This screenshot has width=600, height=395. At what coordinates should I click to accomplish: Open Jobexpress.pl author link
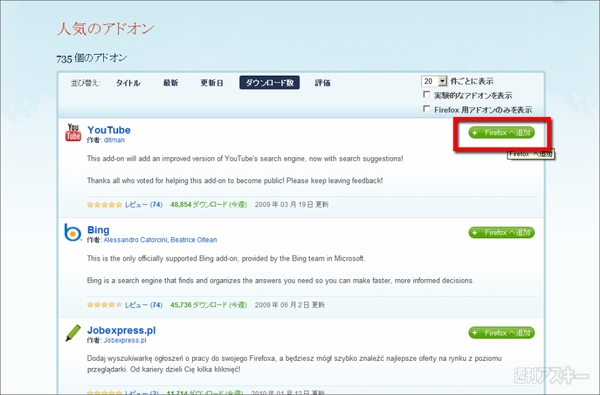pyautogui.click(x=125, y=340)
